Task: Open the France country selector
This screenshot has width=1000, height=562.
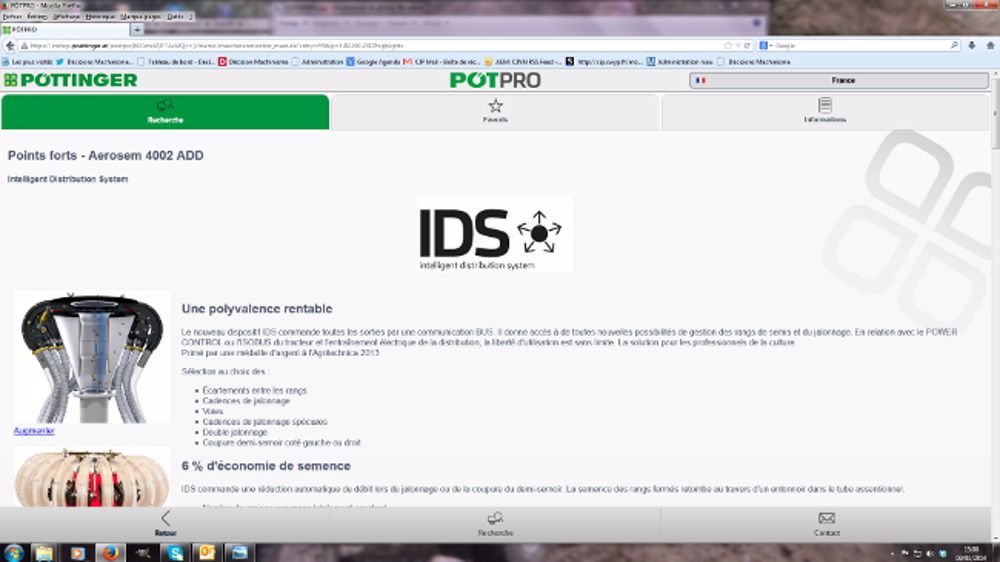Action: 839,80
